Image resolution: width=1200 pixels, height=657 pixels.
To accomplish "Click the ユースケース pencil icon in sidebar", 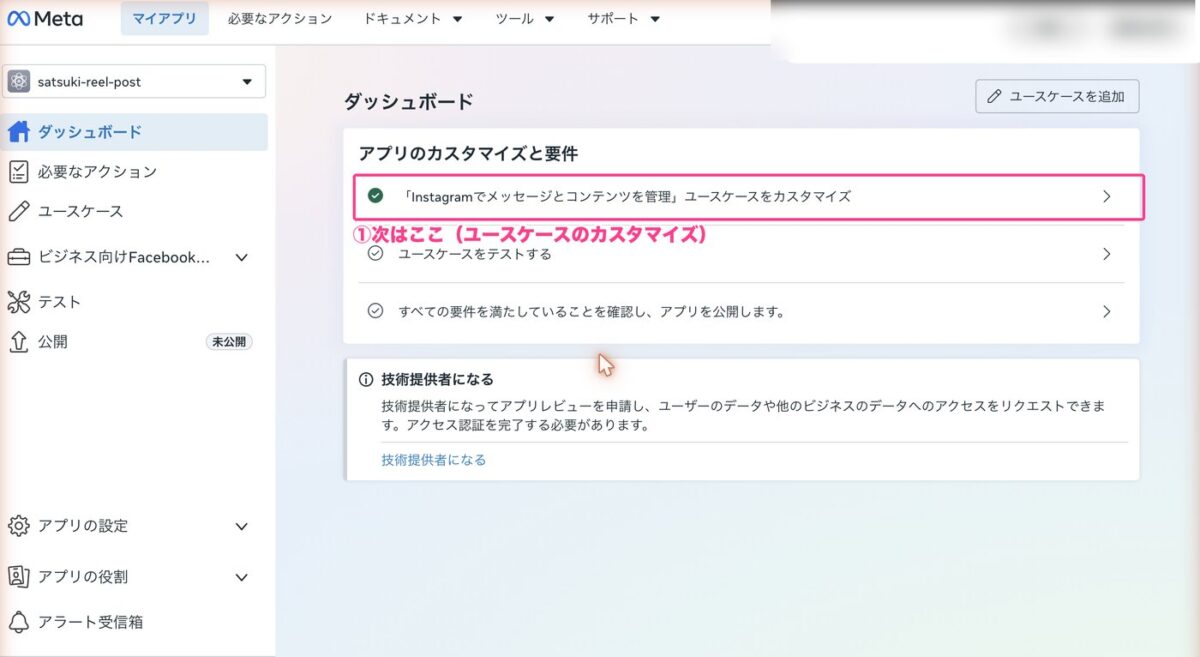I will [x=18, y=212].
